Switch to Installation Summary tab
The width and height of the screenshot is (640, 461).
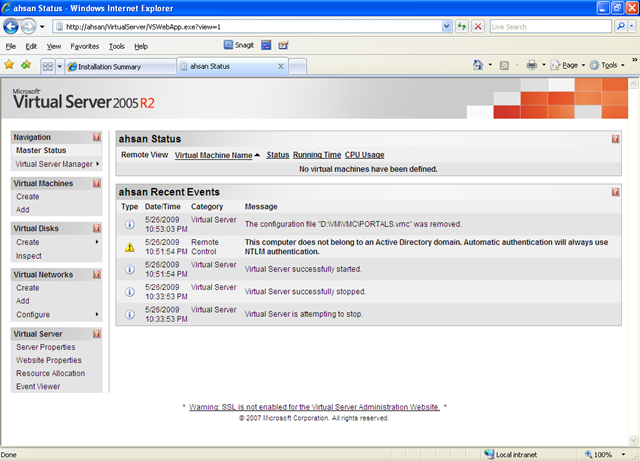(120, 67)
